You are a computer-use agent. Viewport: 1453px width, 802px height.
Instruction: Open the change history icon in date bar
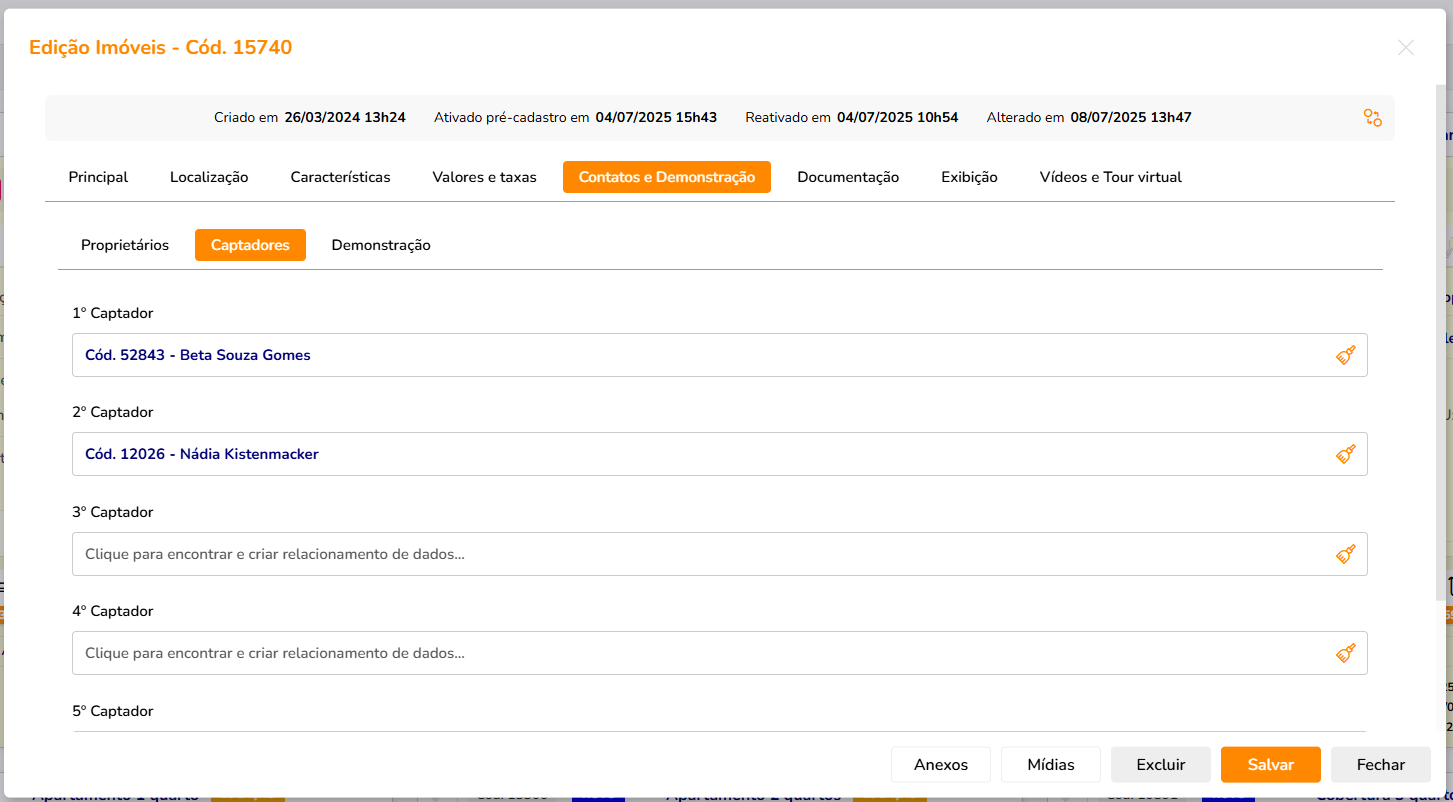tap(1372, 118)
